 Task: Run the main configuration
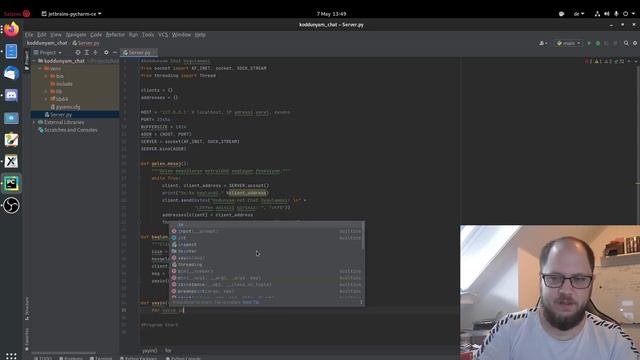click(x=589, y=43)
